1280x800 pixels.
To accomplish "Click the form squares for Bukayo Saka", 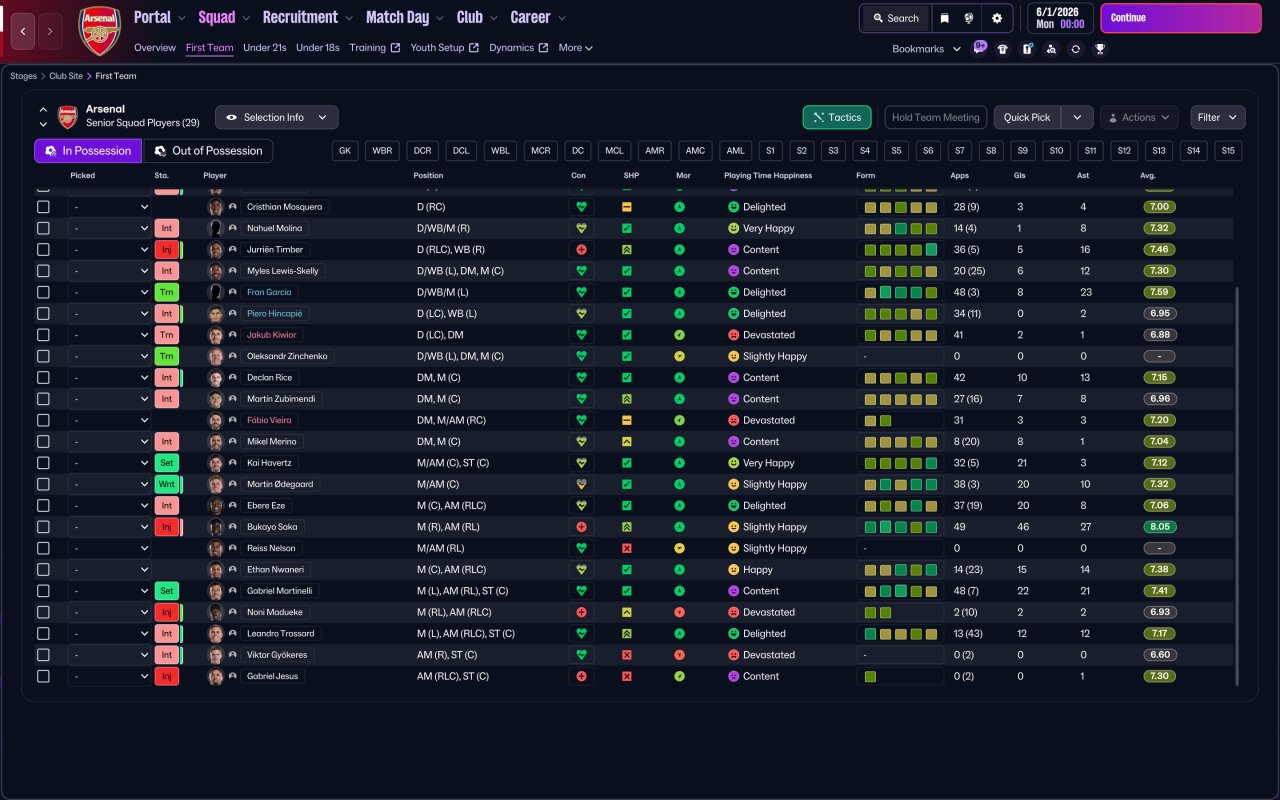I will click(901, 527).
